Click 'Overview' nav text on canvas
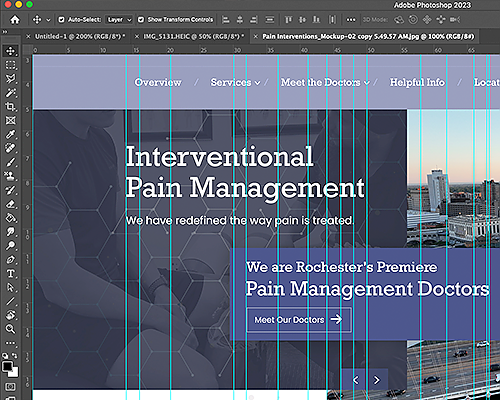This screenshot has width=500, height=400. click(x=158, y=82)
